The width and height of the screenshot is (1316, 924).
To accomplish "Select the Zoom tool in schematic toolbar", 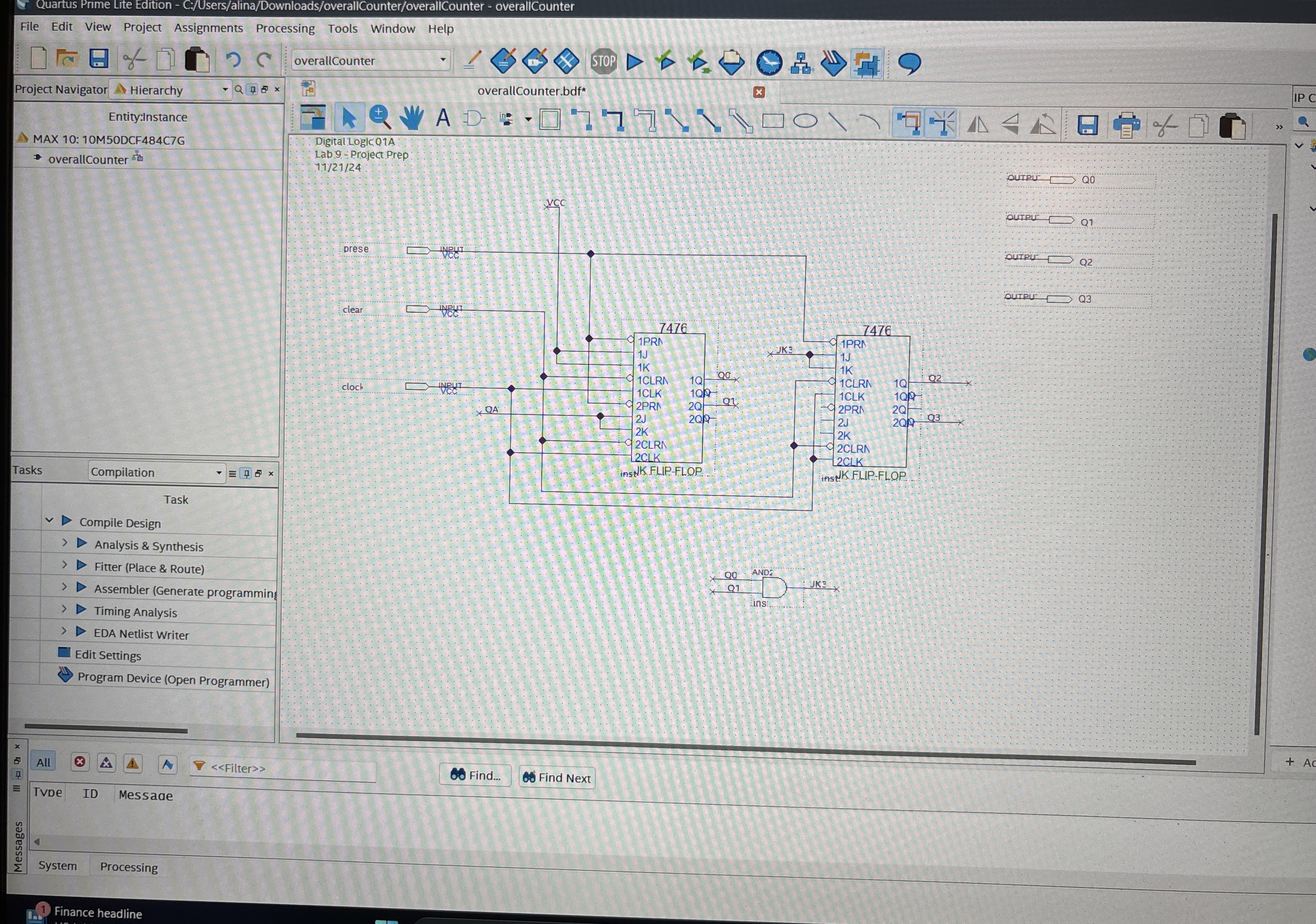I will click(x=380, y=117).
